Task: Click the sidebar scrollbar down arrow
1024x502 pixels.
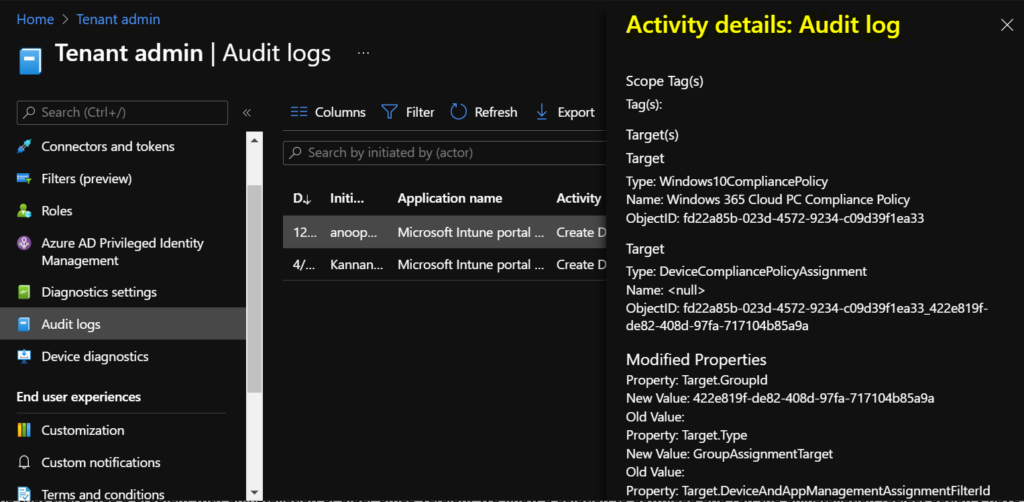Action: [x=254, y=493]
